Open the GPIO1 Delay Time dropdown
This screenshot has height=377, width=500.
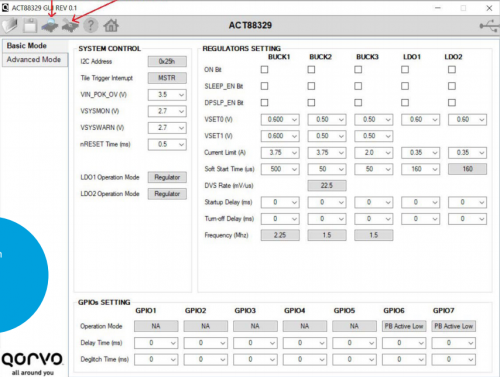[x=156, y=343]
